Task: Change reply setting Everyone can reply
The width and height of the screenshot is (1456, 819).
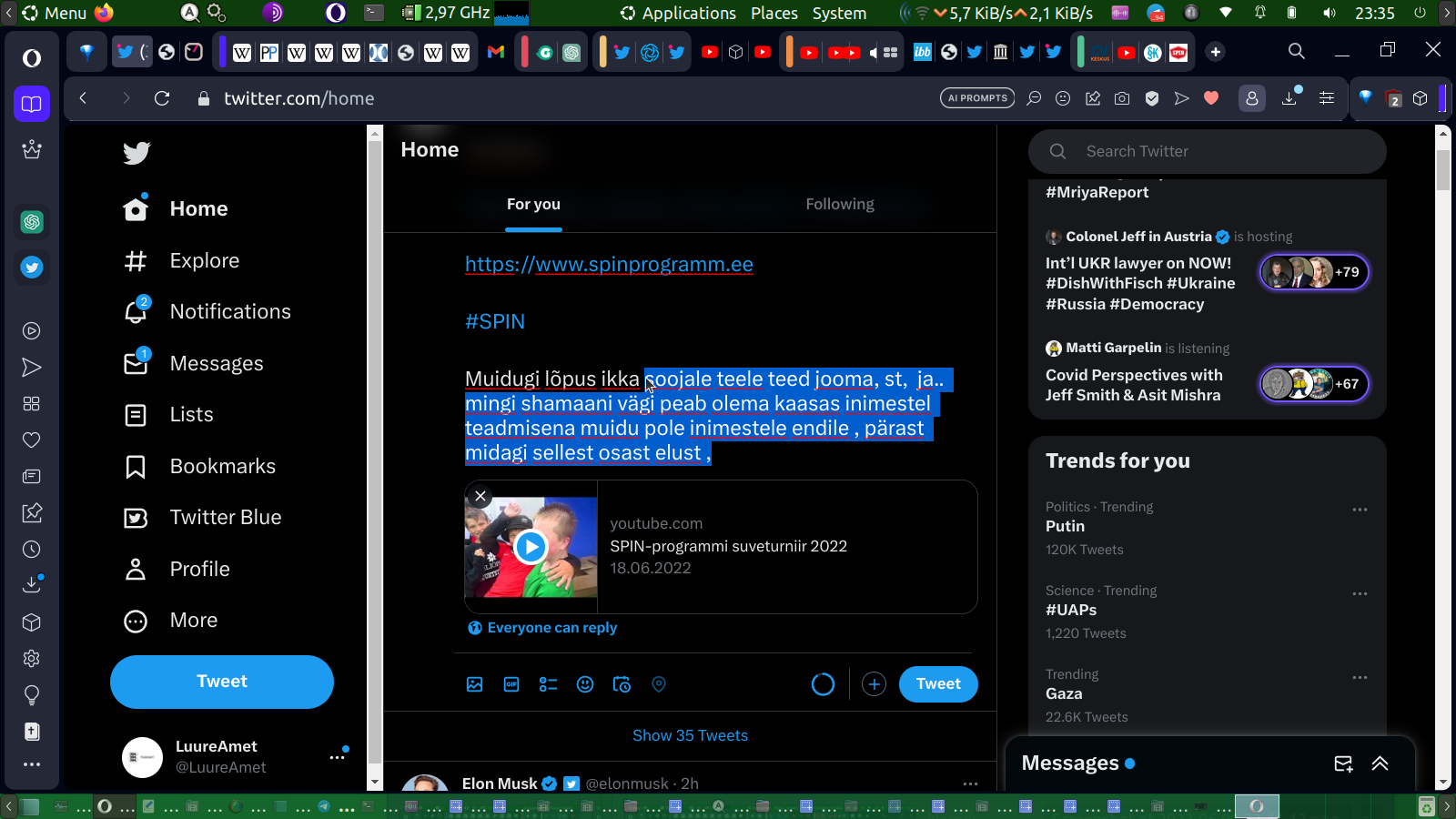Action: [x=542, y=628]
